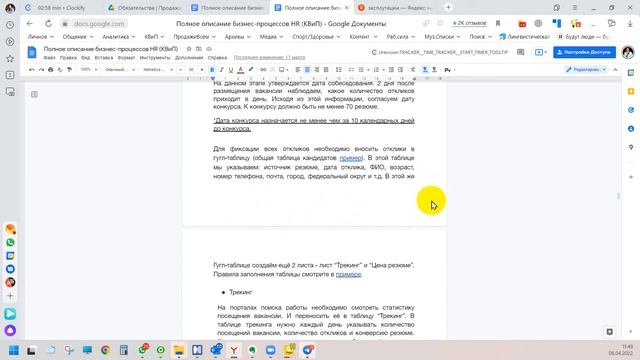Click the document title field
This screenshot has width=640, height=360.
(111, 49)
